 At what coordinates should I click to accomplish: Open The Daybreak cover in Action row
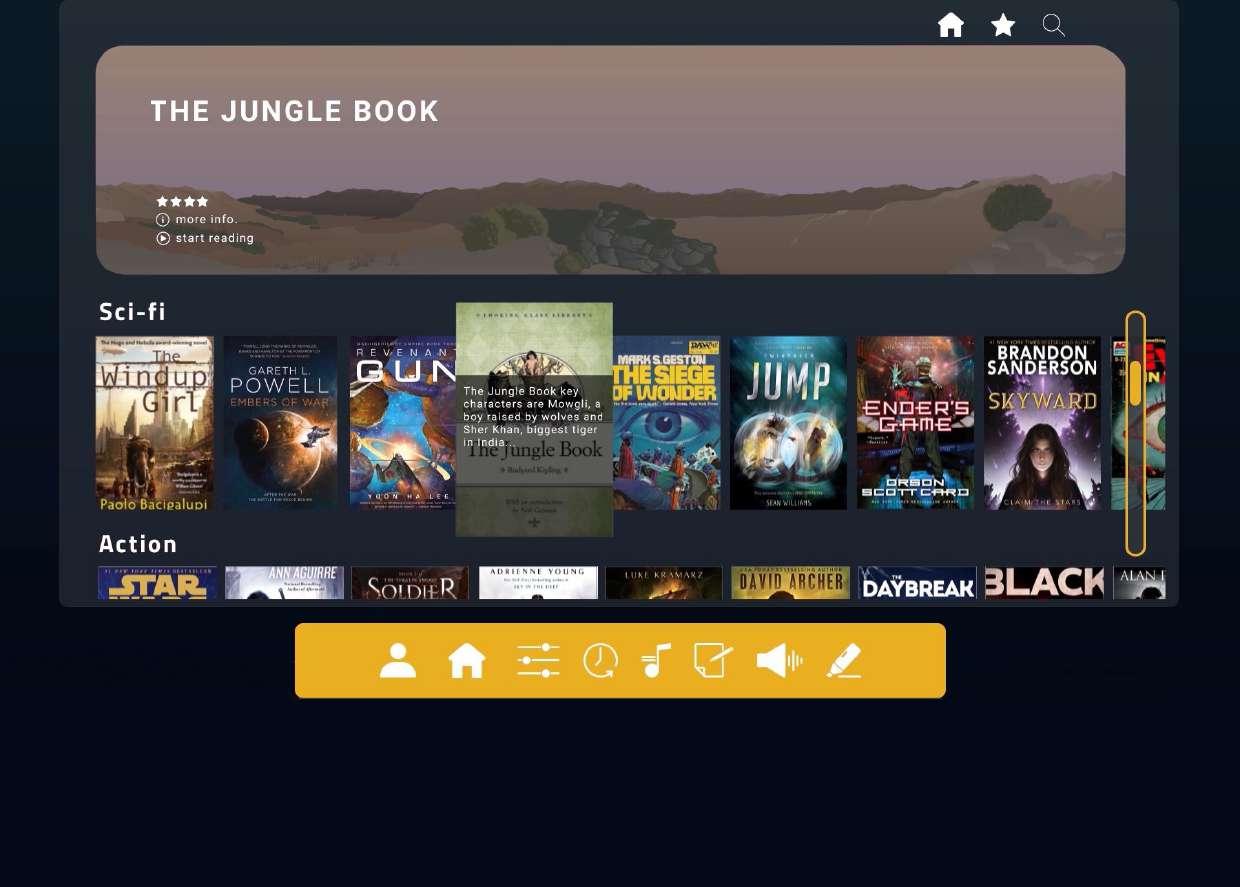point(917,583)
